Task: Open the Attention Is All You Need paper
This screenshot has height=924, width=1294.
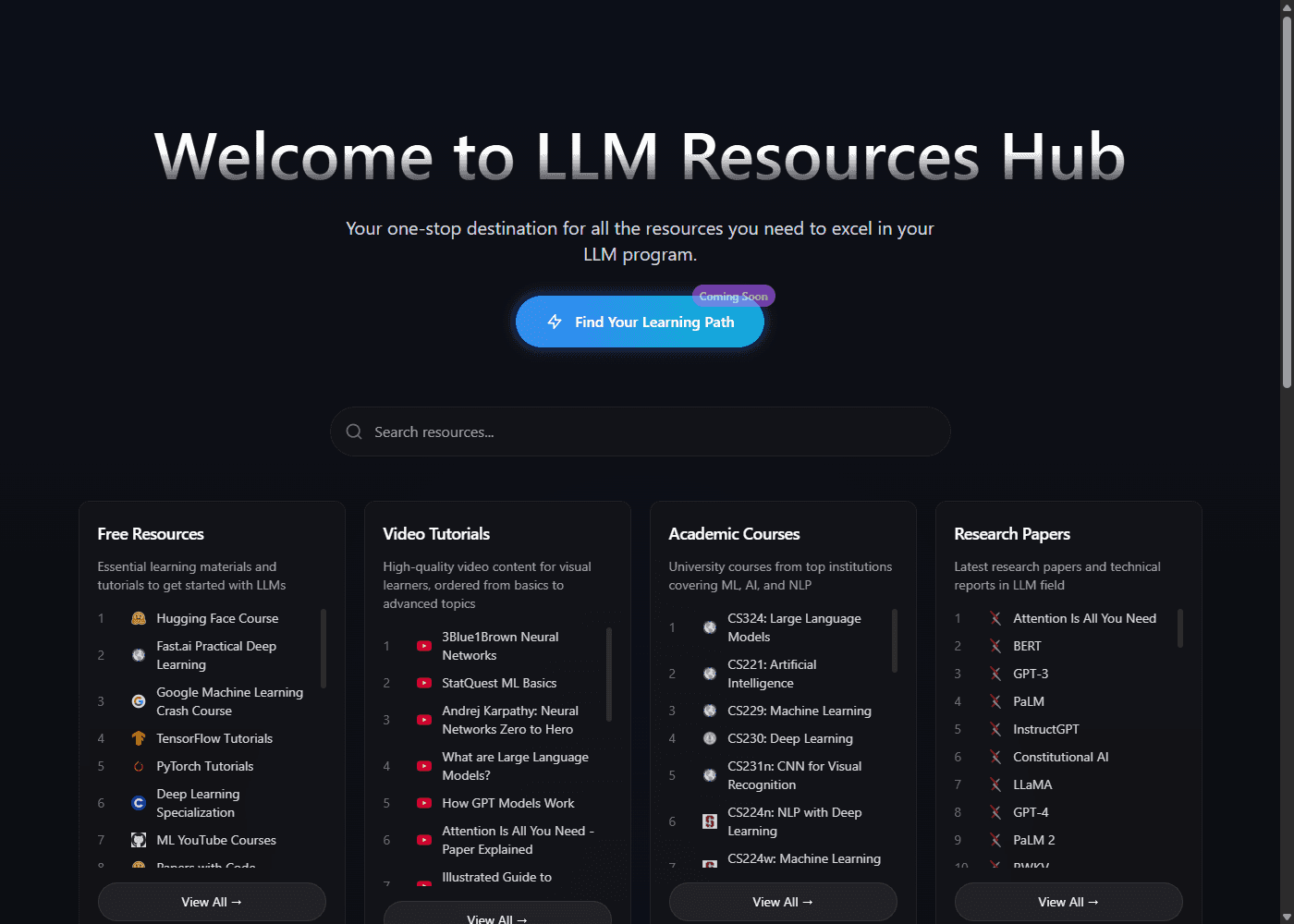Action: tap(1084, 618)
